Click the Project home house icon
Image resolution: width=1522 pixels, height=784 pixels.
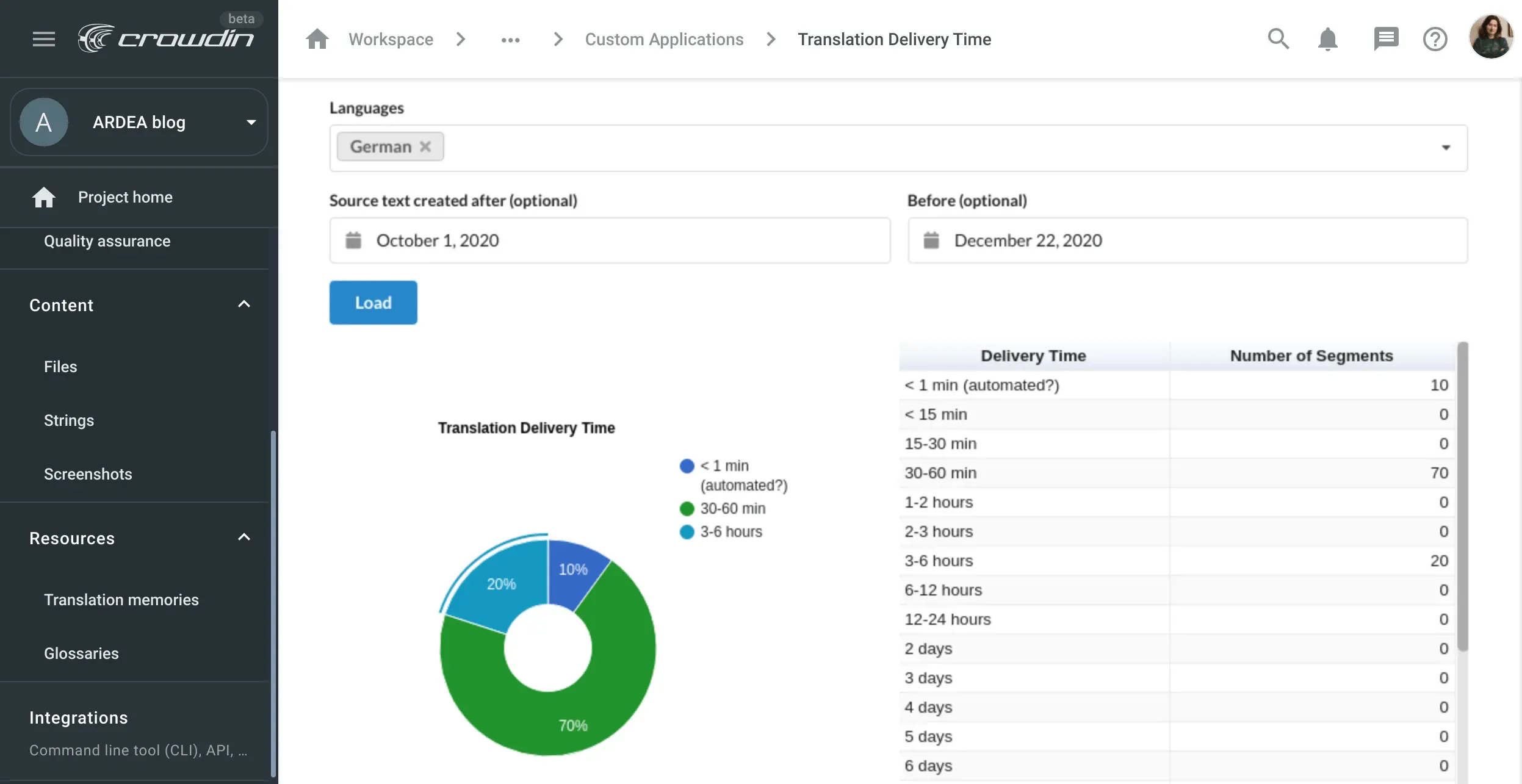tap(45, 196)
